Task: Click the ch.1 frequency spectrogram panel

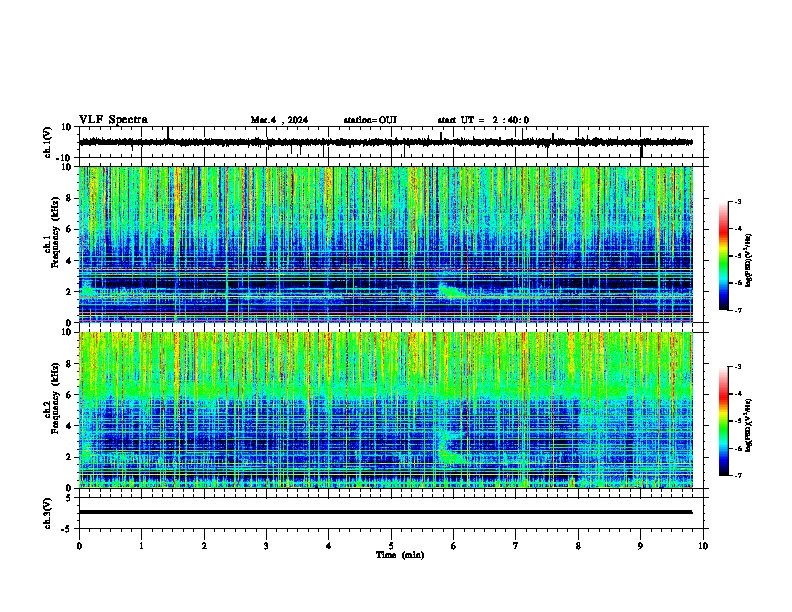Action: pyautogui.click(x=386, y=244)
